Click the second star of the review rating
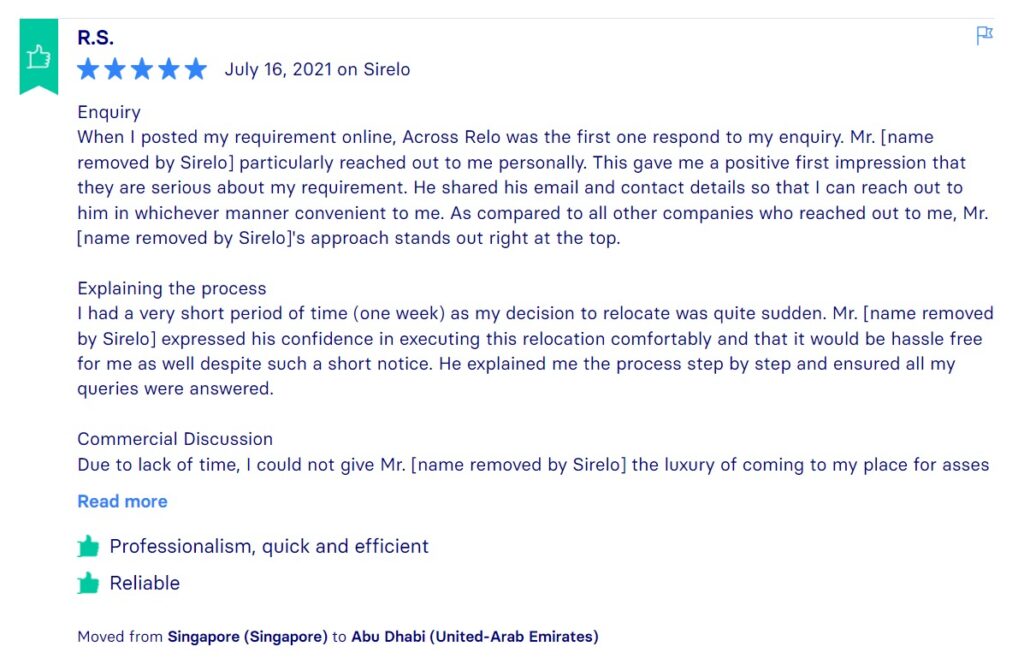 [x=115, y=69]
